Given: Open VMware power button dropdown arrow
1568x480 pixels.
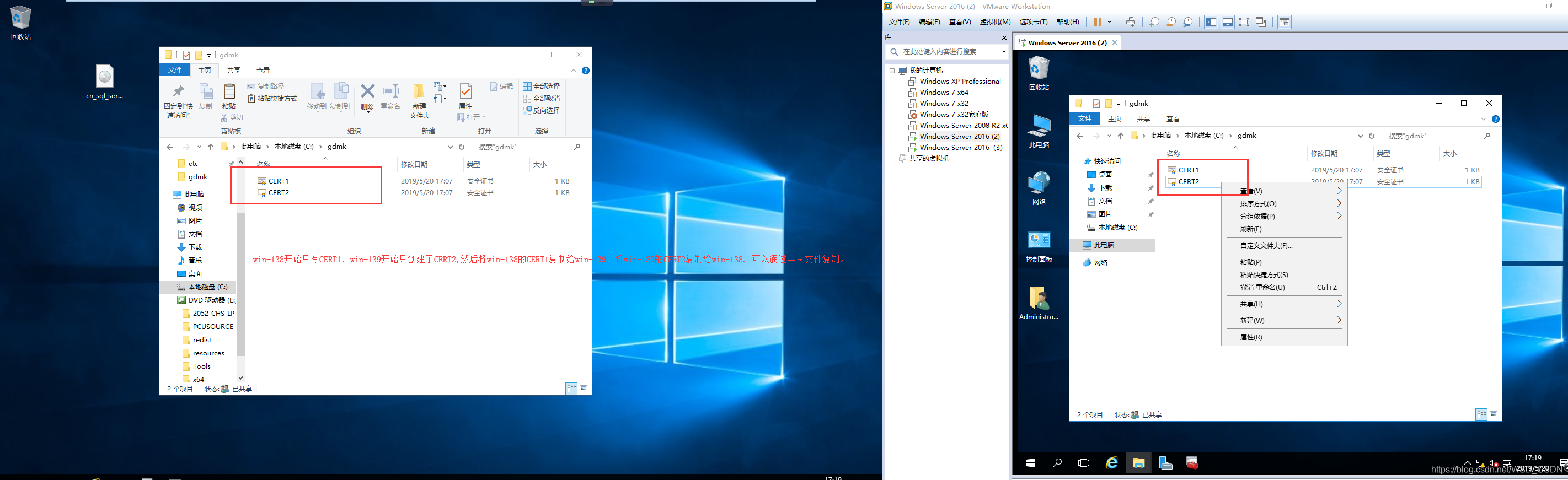Looking at the screenshot, I should tap(1109, 22).
